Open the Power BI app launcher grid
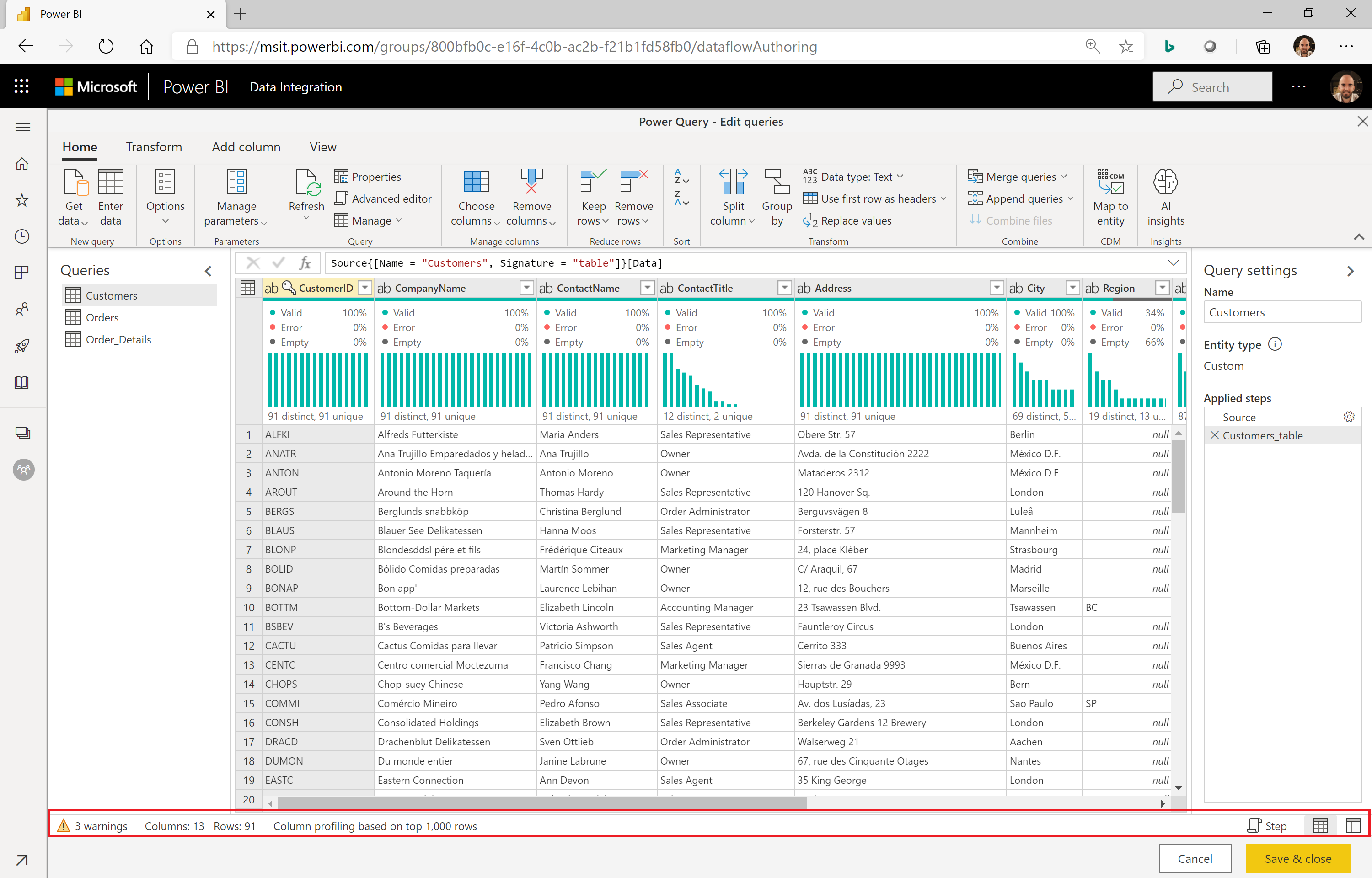The height and width of the screenshot is (878, 1372). tap(21, 87)
